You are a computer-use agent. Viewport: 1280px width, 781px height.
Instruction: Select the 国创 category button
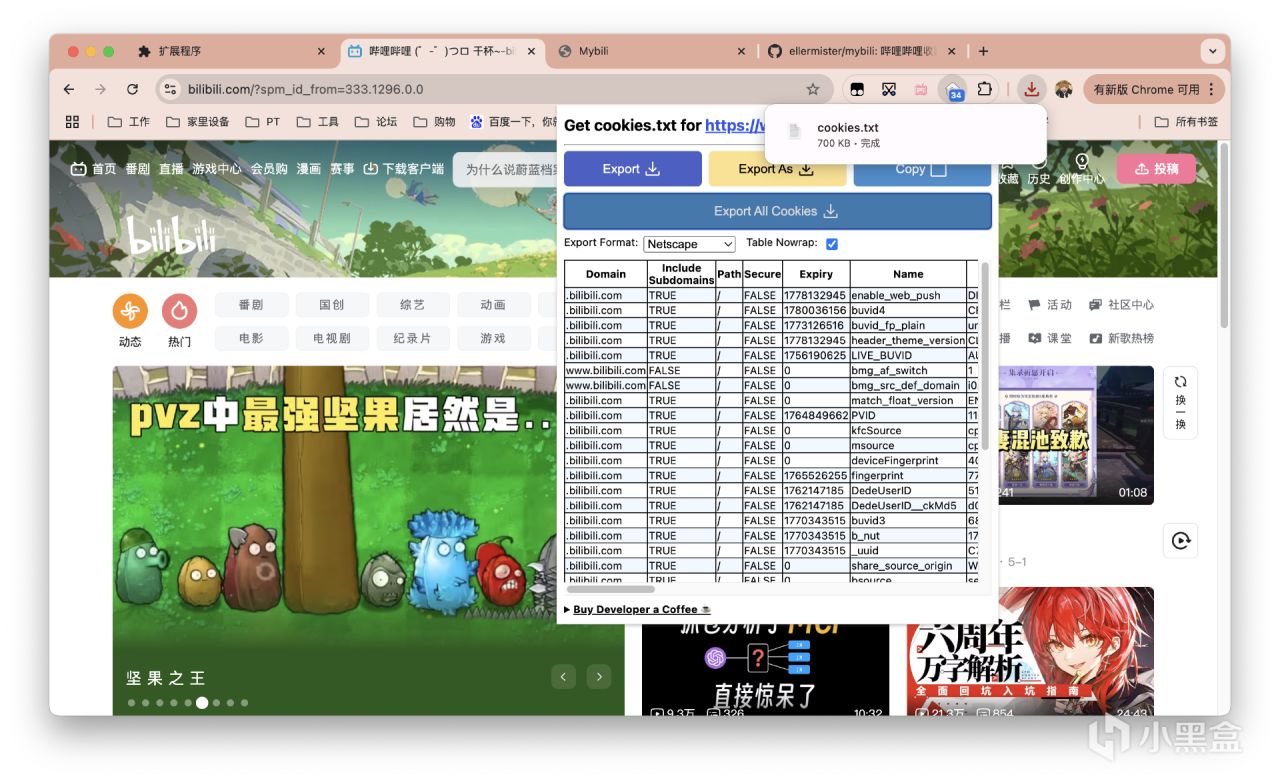(332, 305)
